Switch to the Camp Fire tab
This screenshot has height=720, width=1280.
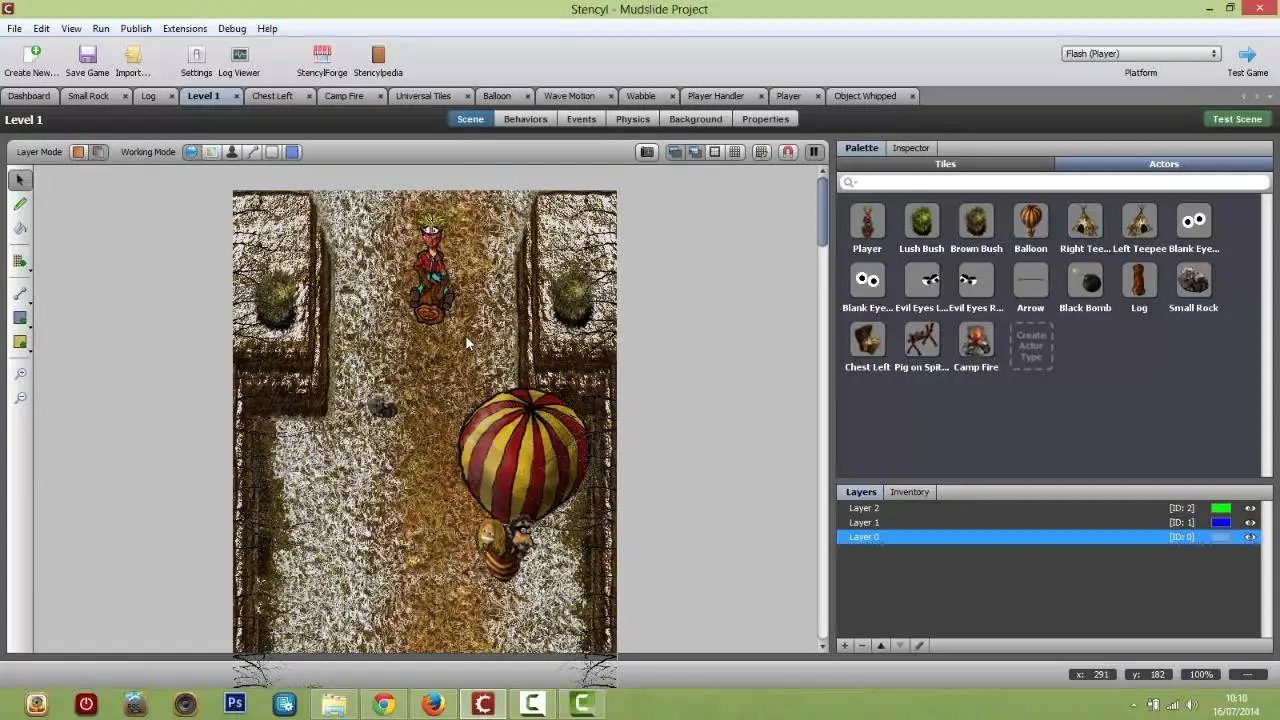point(344,96)
